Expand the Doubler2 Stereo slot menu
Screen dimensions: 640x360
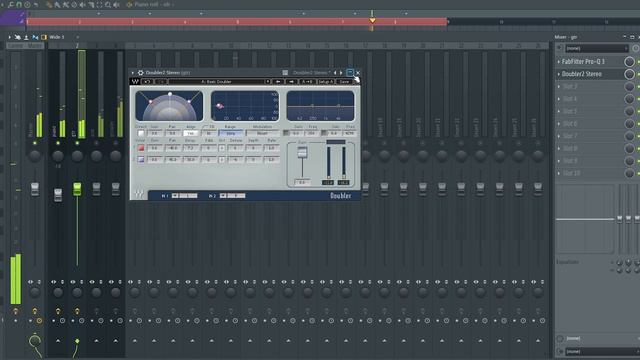pos(559,74)
